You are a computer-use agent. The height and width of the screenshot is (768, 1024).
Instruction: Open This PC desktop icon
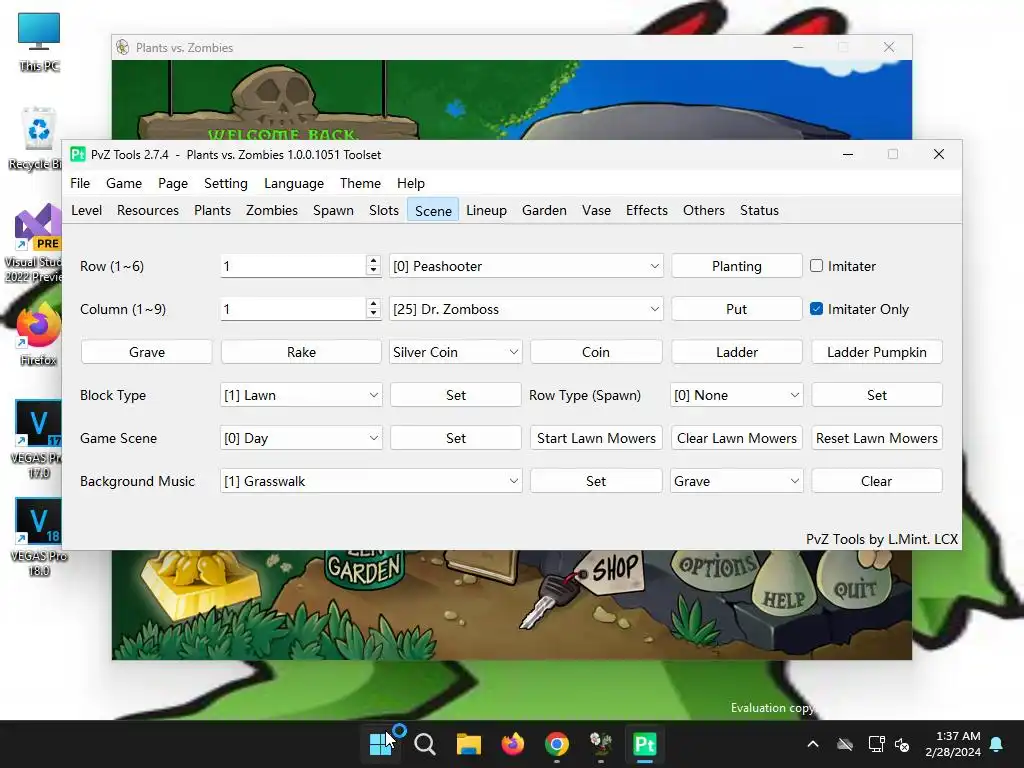[39, 42]
